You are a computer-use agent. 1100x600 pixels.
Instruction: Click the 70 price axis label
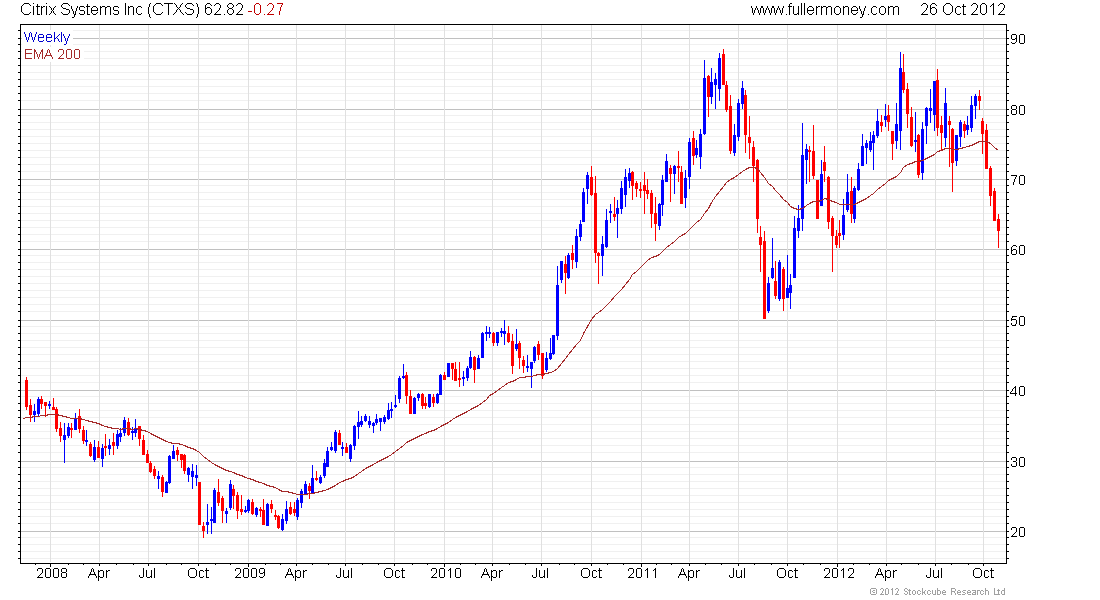(1017, 180)
